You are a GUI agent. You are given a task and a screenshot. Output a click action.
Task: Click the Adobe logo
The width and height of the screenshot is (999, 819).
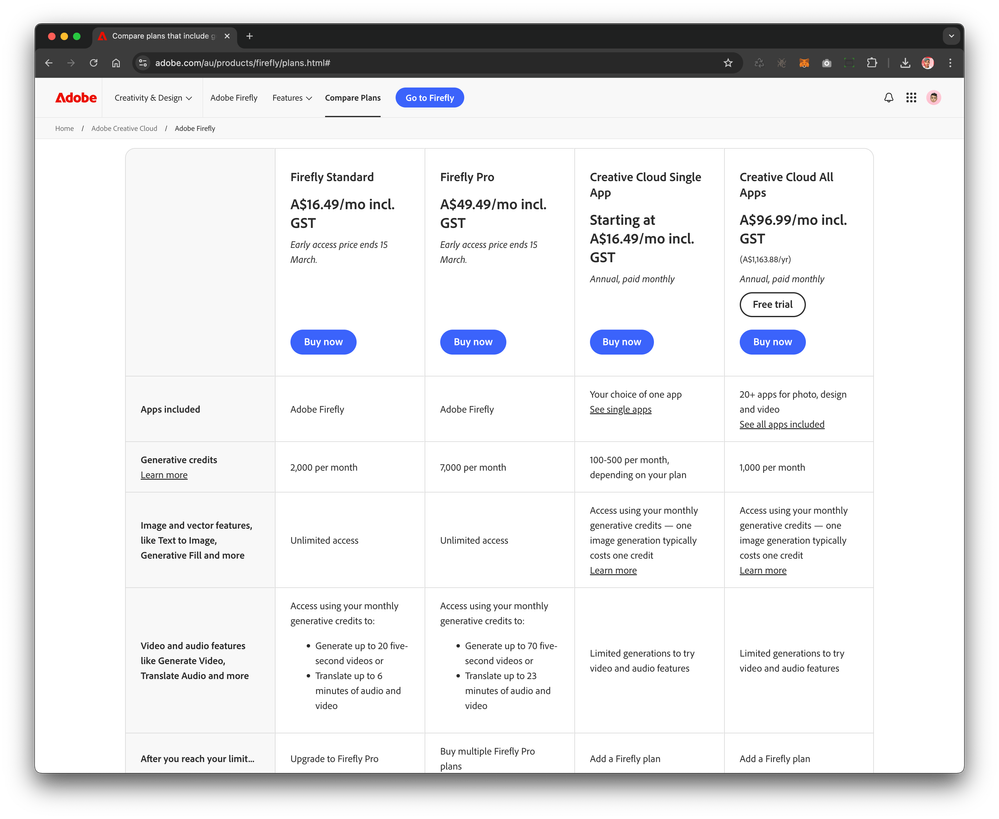76,98
